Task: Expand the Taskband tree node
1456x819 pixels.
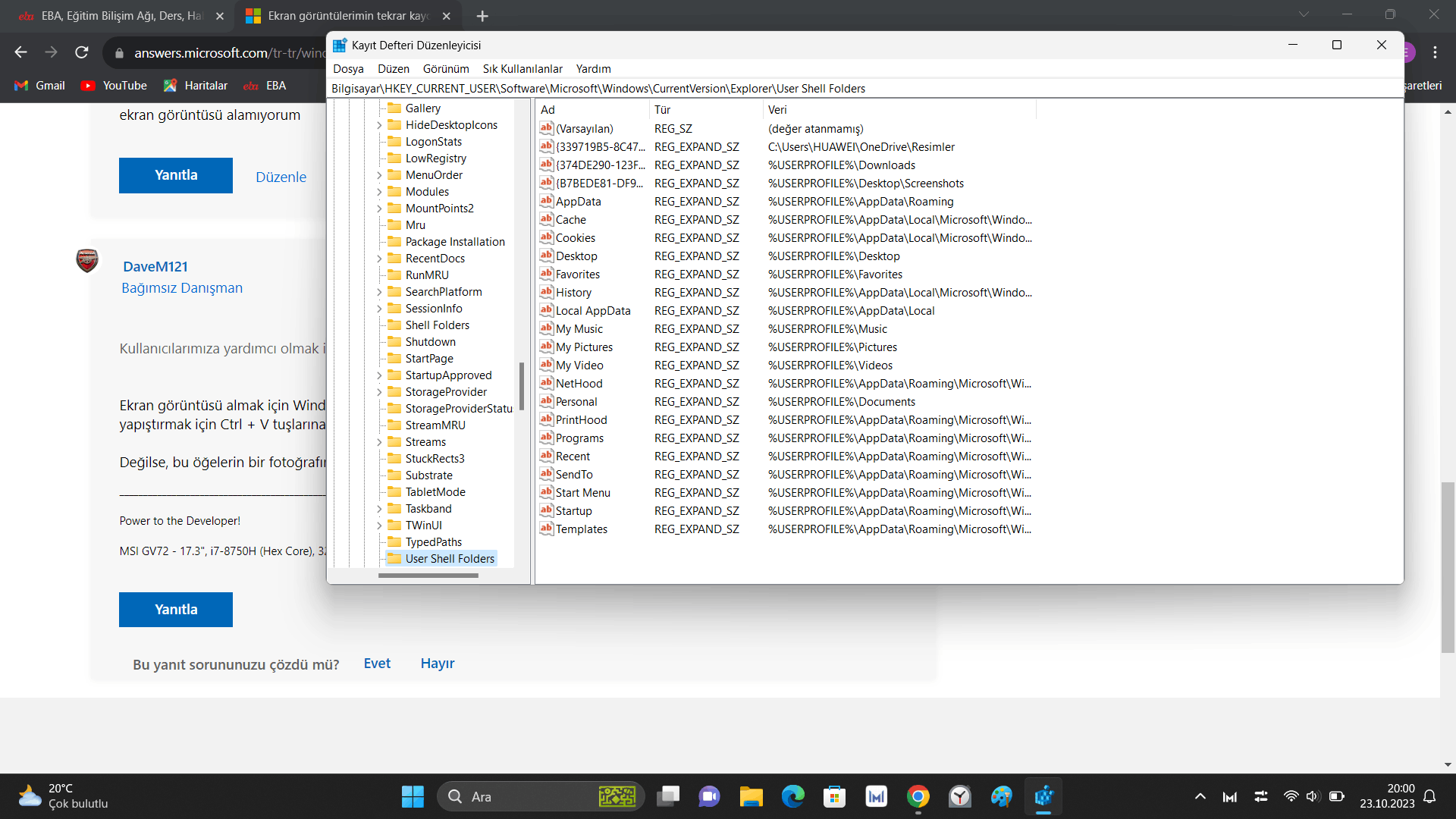Action: 379,509
